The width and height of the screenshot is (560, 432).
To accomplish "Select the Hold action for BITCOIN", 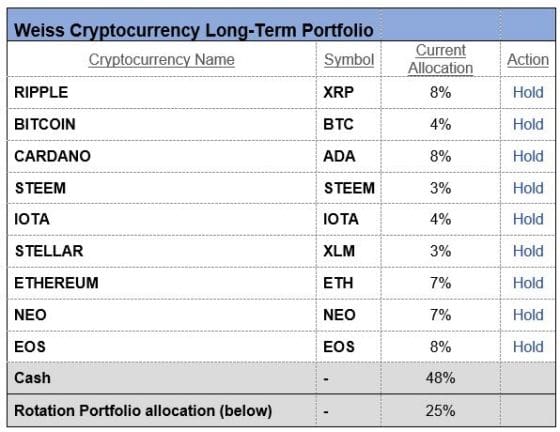I will coord(528,124).
